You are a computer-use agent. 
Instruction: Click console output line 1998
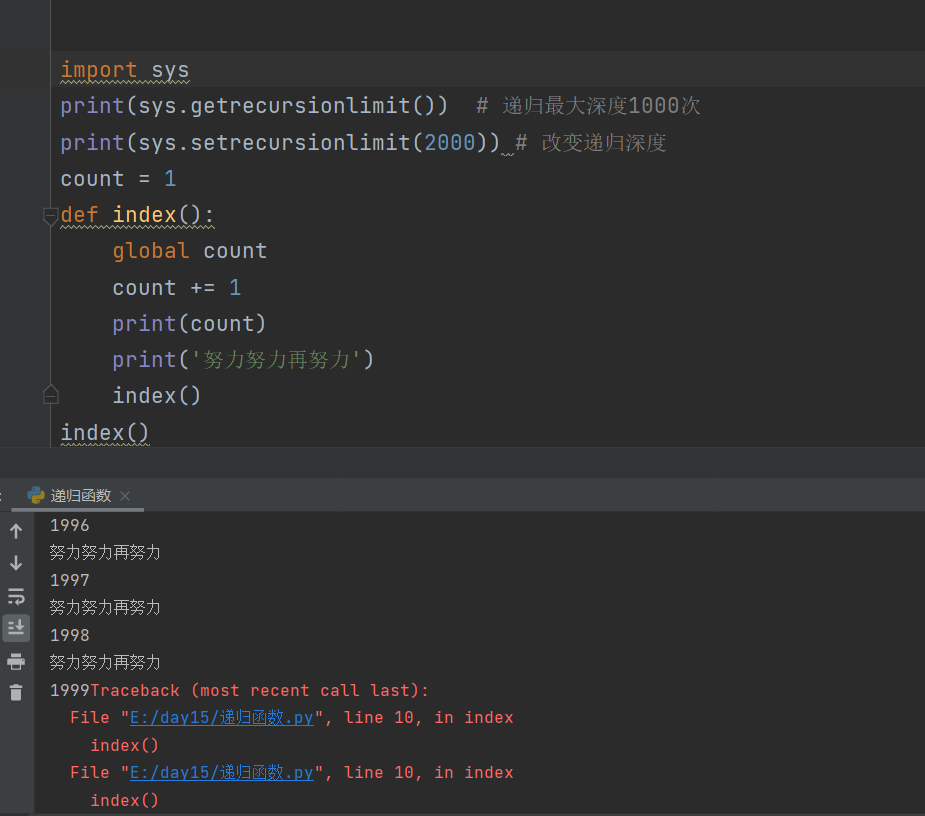(70, 635)
